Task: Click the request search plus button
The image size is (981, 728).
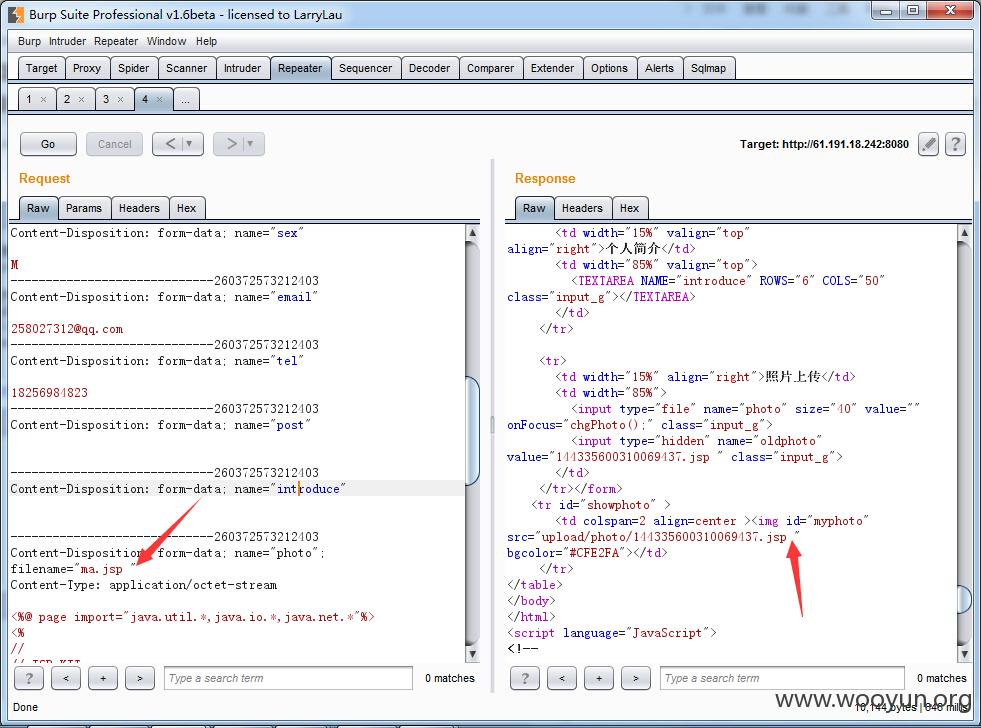Action: [103, 678]
